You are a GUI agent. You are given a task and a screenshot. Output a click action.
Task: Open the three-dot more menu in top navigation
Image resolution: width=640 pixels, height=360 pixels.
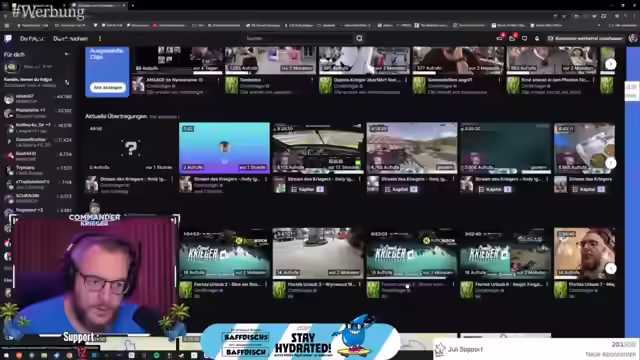(100, 38)
